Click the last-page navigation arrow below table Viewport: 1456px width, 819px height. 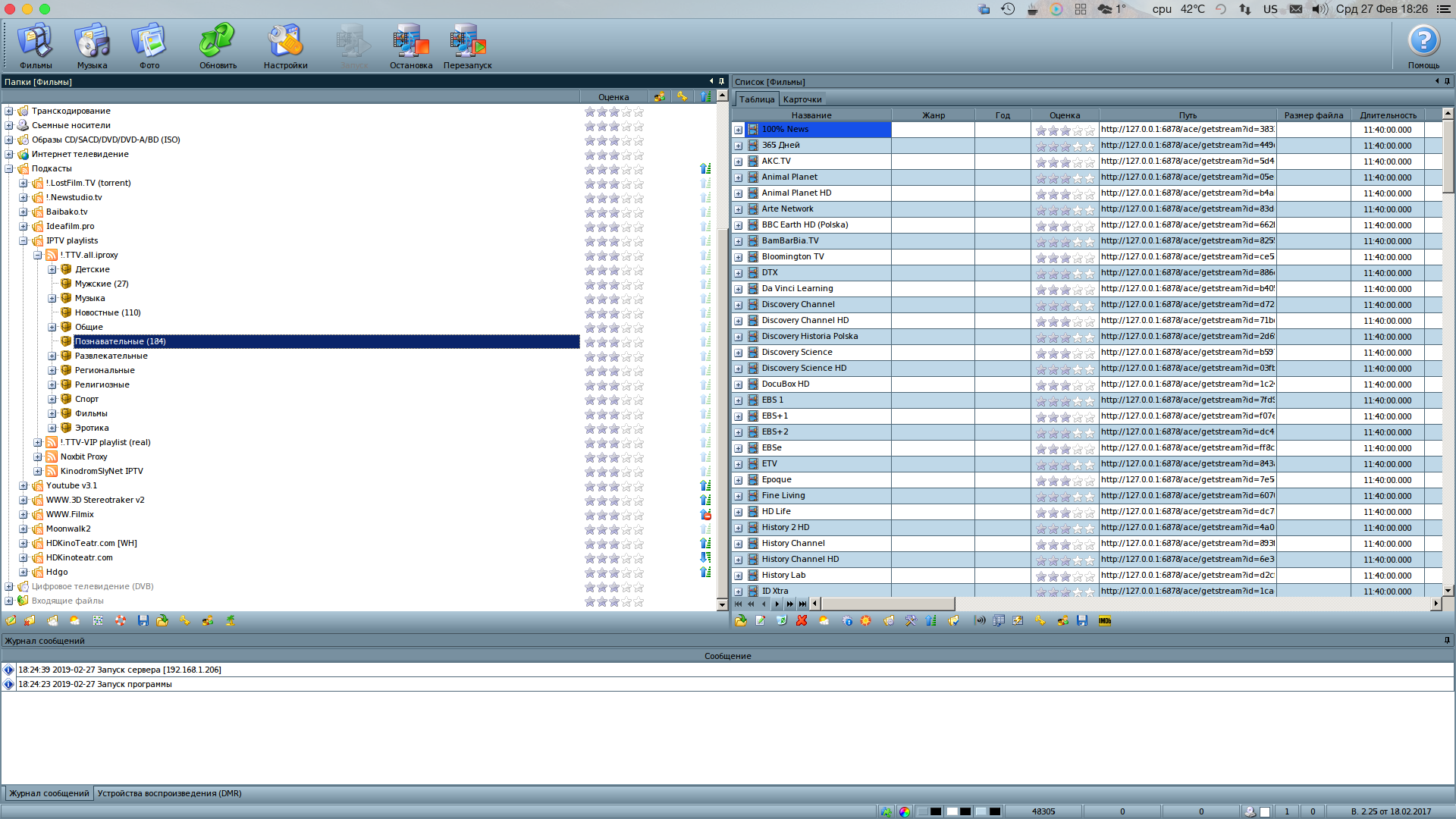point(802,604)
